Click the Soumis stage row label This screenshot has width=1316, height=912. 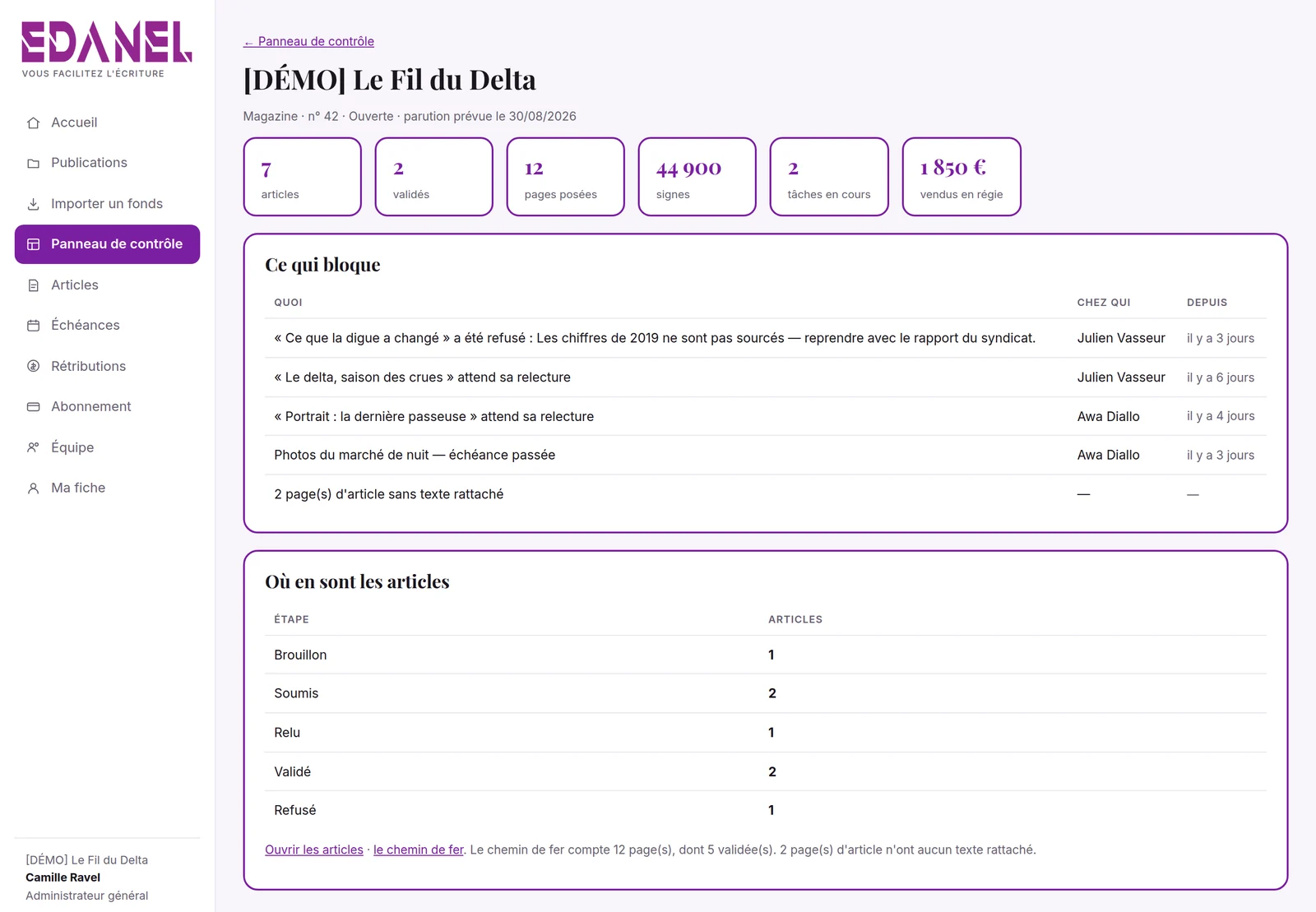[296, 694]
